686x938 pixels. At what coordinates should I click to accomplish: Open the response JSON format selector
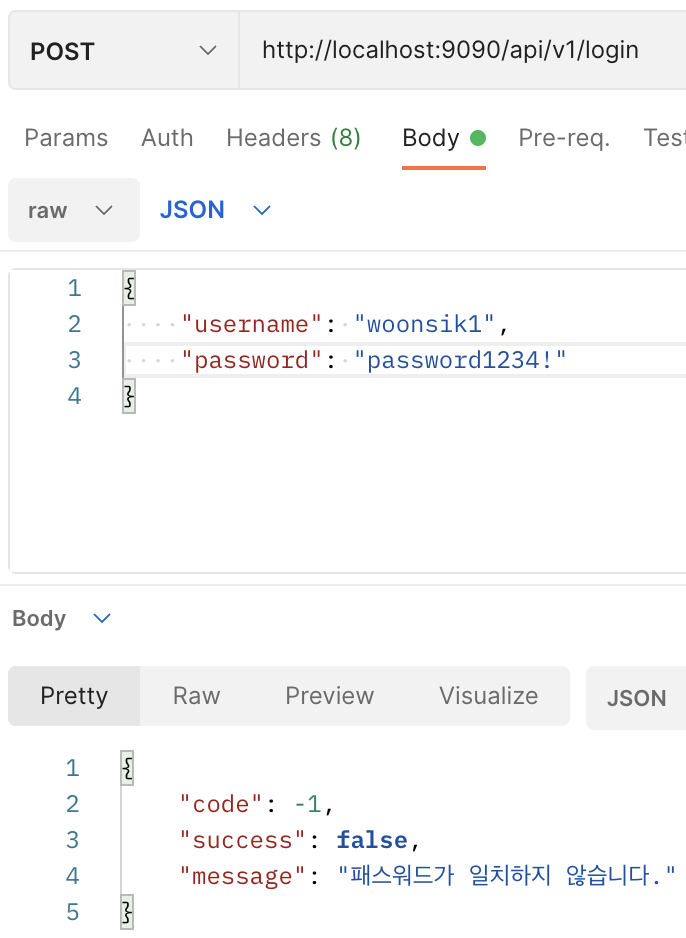636,698
